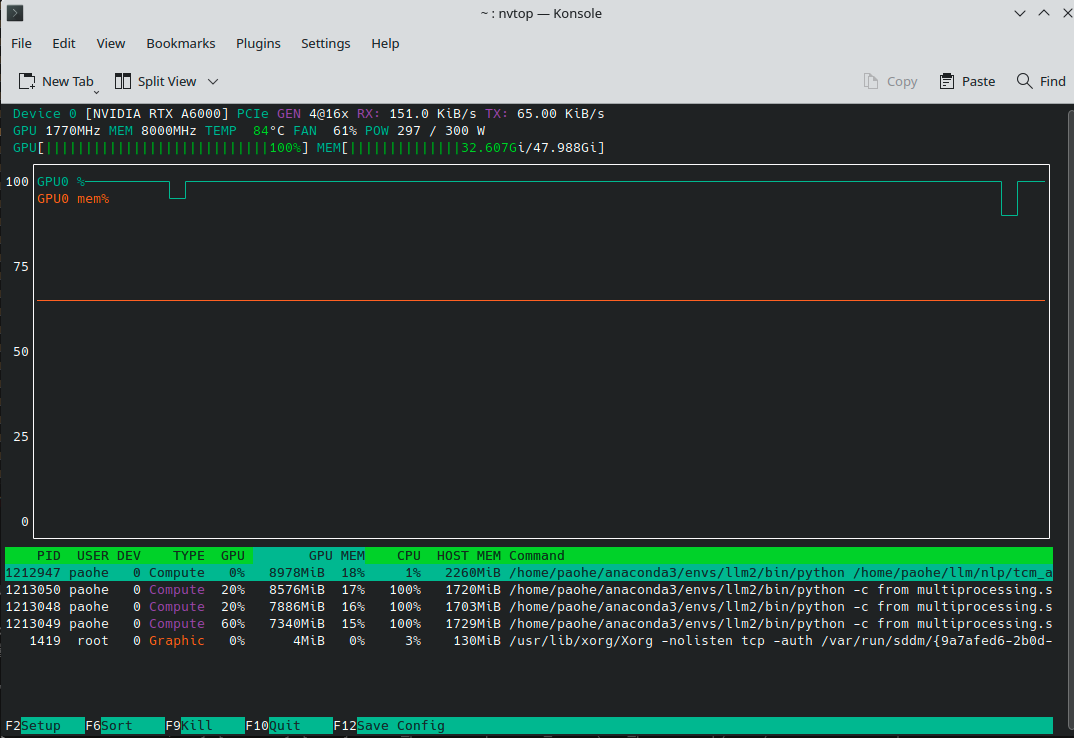Open the New Tab profile dropdown arrow
The height and width of the screenshot is (738, 1074).
pyautogui.click(x=97, y=91)
